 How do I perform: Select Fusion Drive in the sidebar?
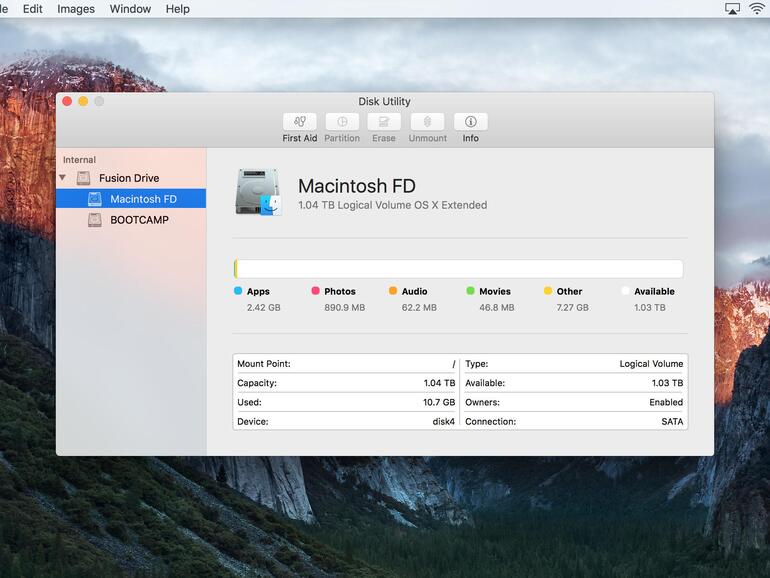pos(128,178)
